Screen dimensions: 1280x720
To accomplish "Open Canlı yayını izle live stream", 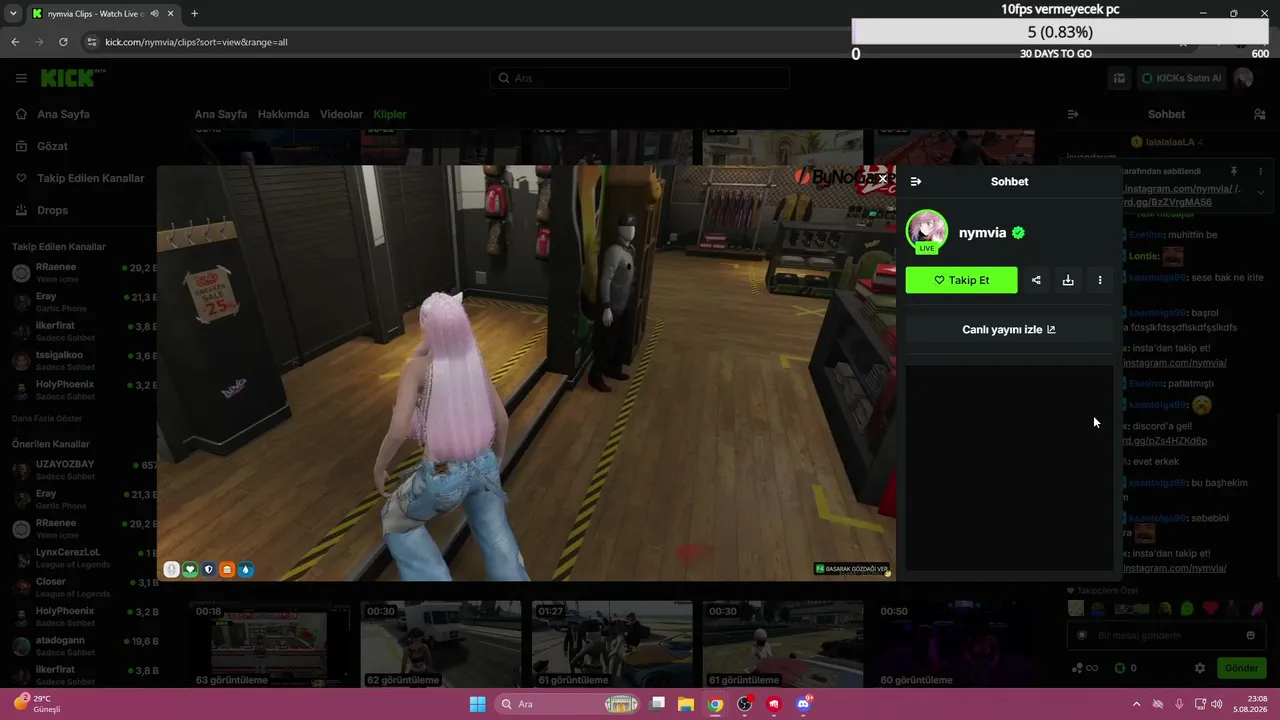I will coord(1009,329).
